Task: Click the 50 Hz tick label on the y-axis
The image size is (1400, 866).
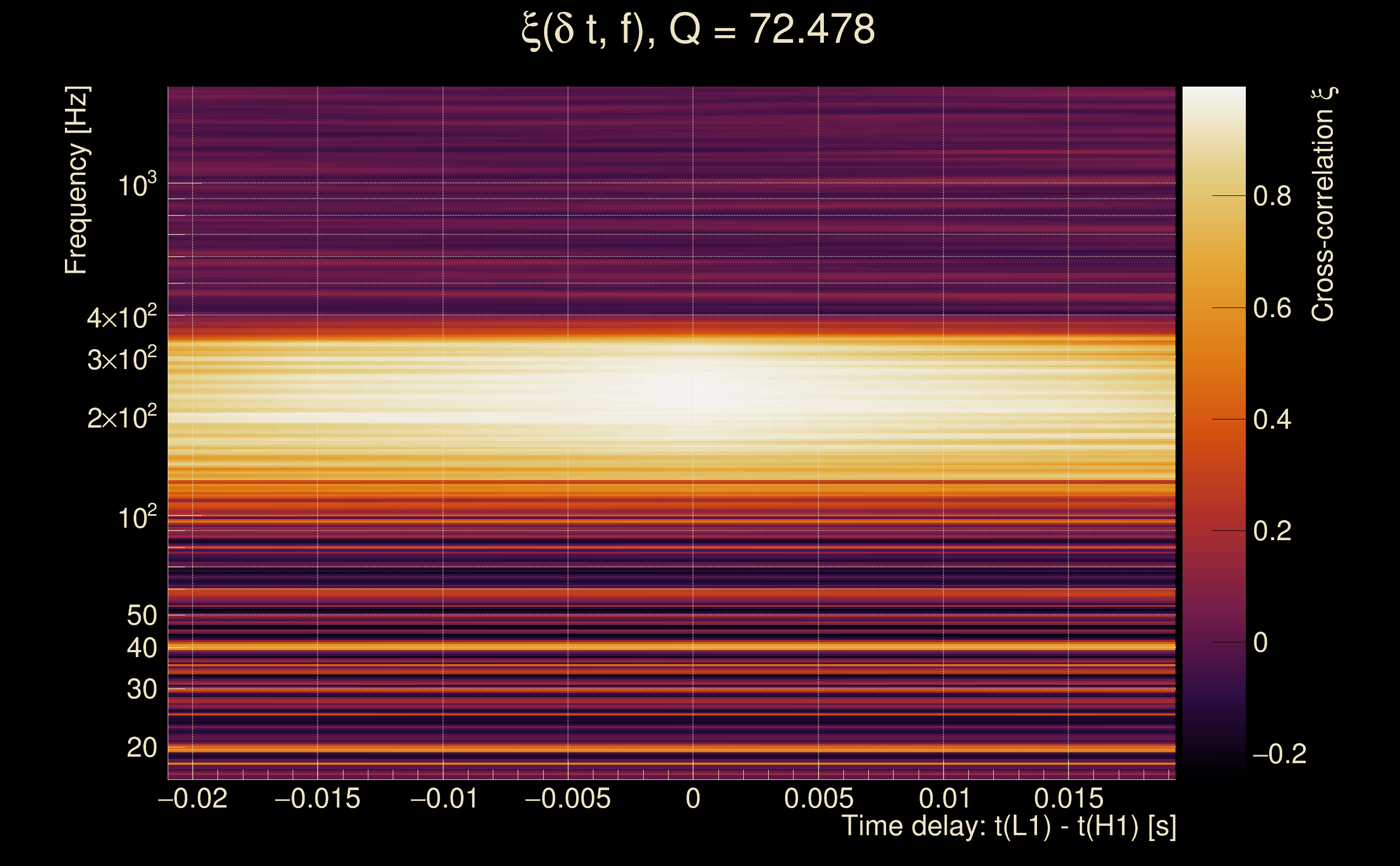Action: click(x=141, y=616)
